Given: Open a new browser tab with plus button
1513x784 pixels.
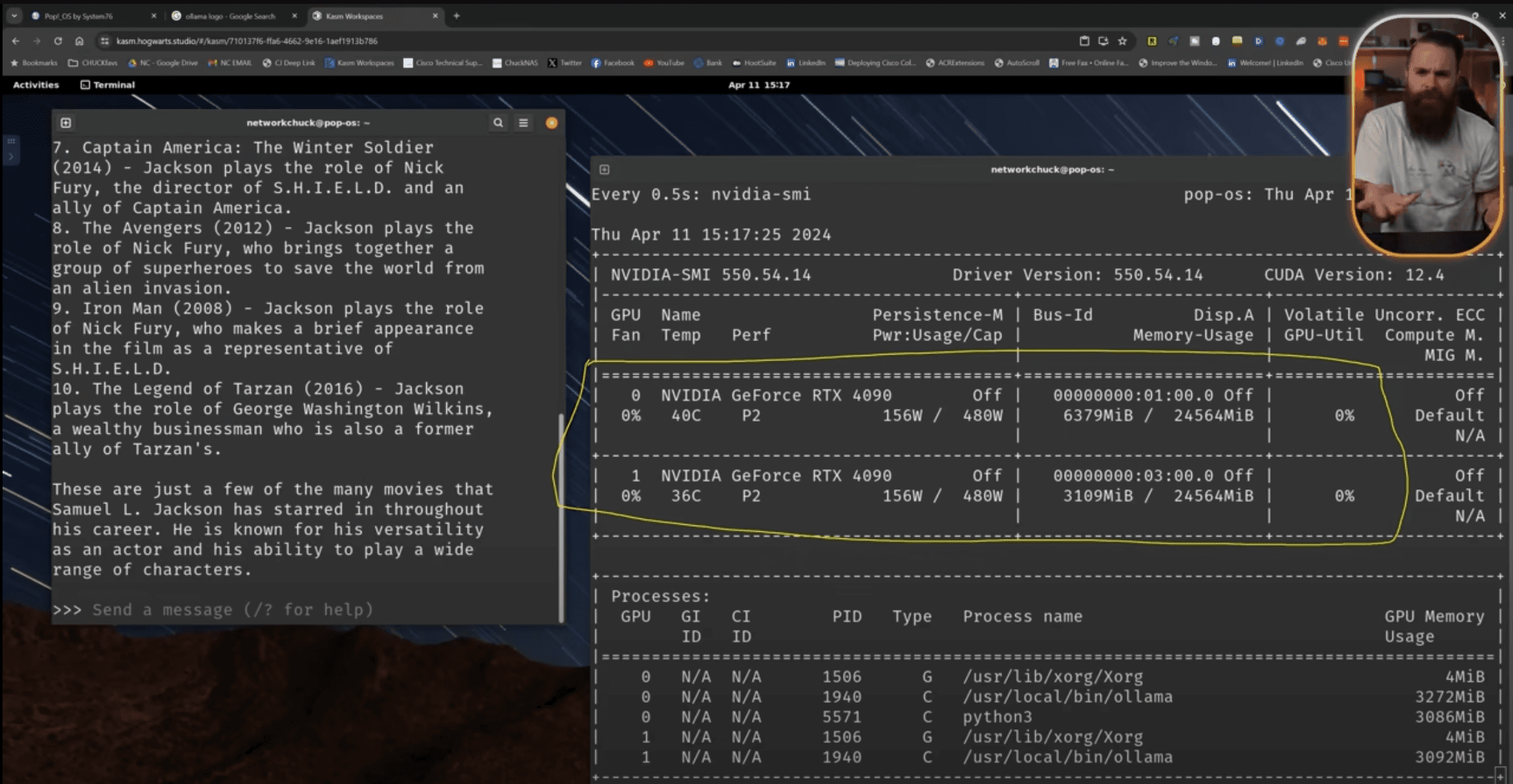Looking at the screenshot, I should tap(457, 15).
